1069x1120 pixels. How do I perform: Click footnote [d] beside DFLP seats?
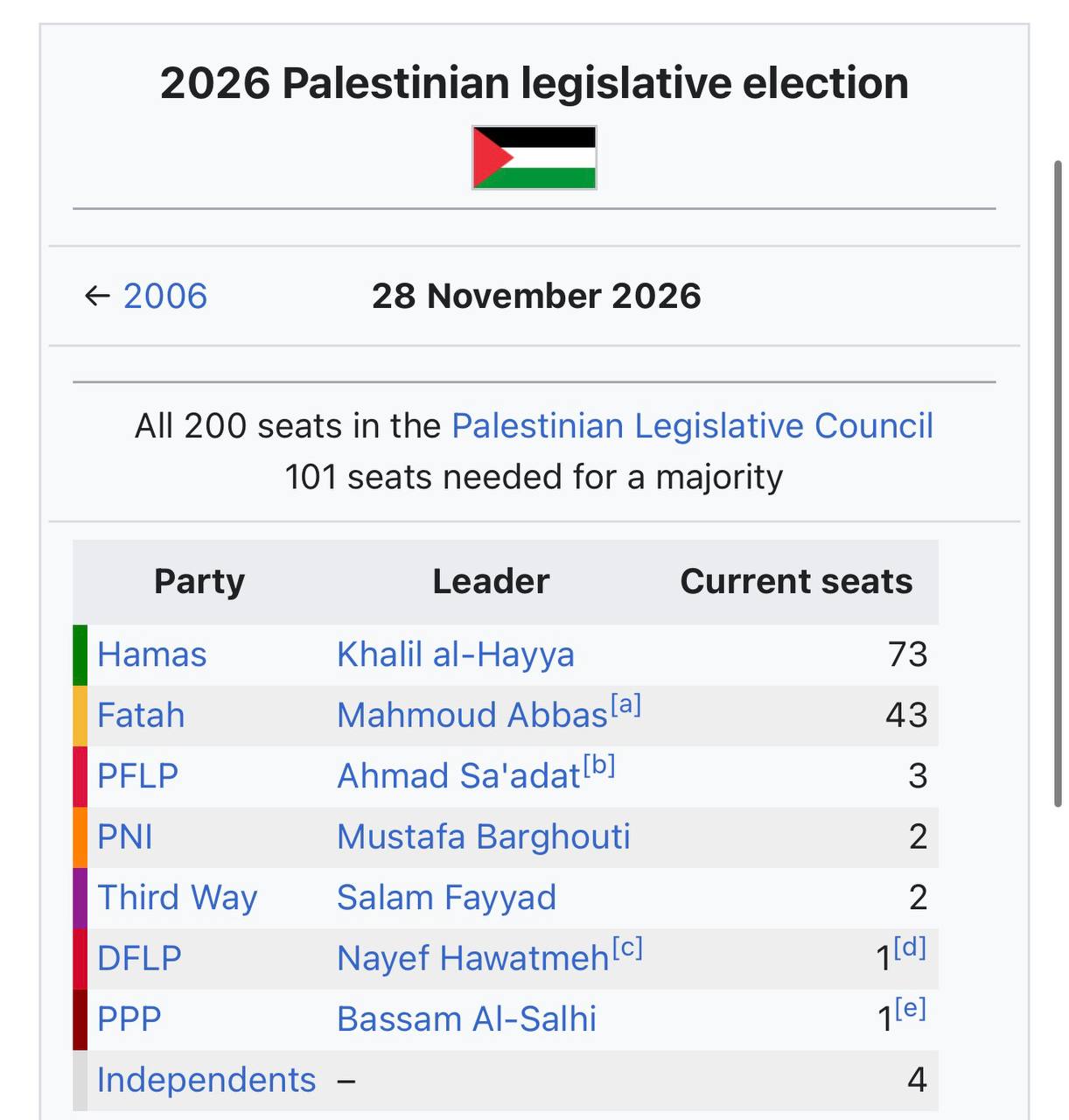pos(910,948)
